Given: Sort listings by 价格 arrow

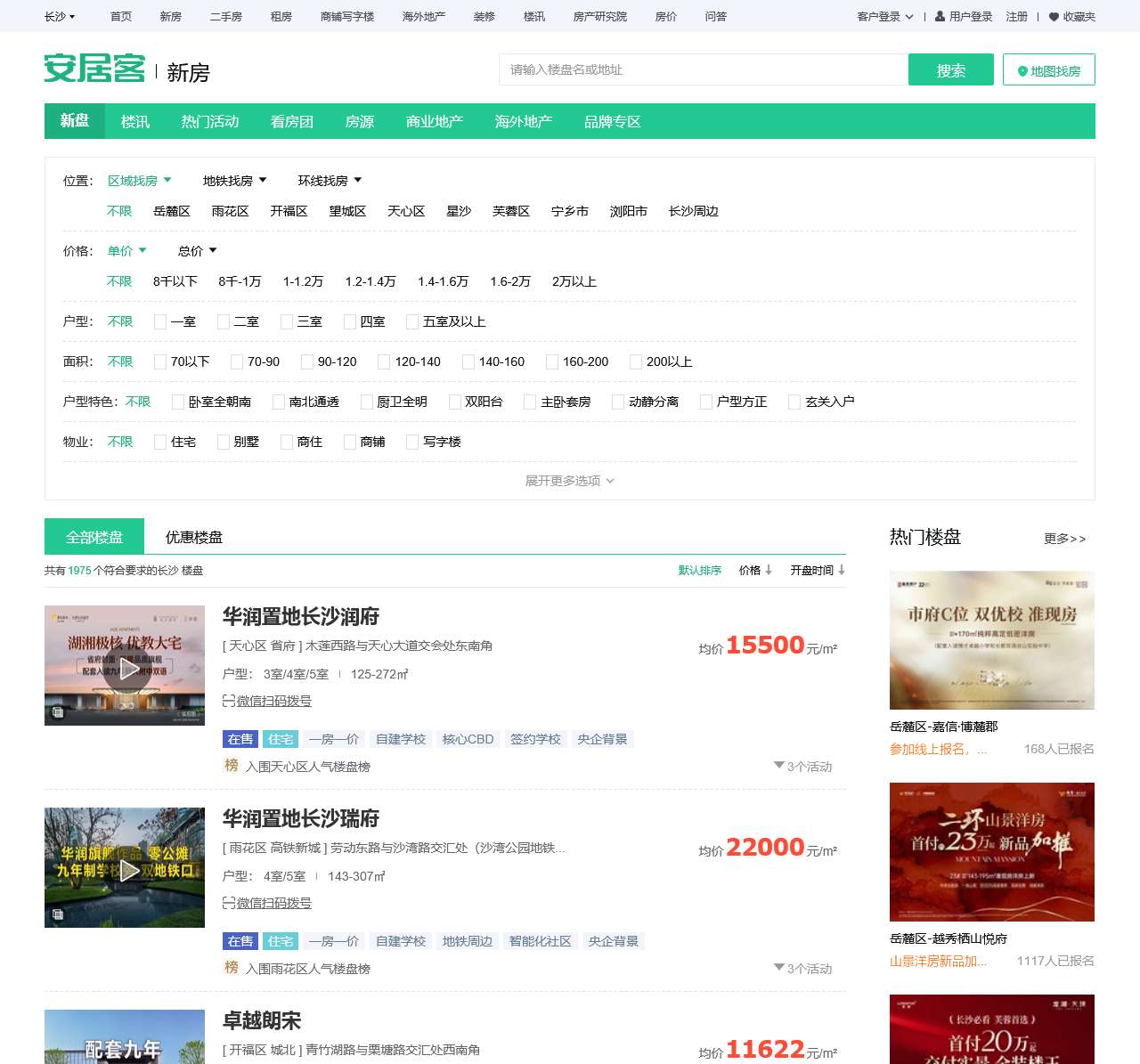Looking at the screenshot, I should pos(768,570).
